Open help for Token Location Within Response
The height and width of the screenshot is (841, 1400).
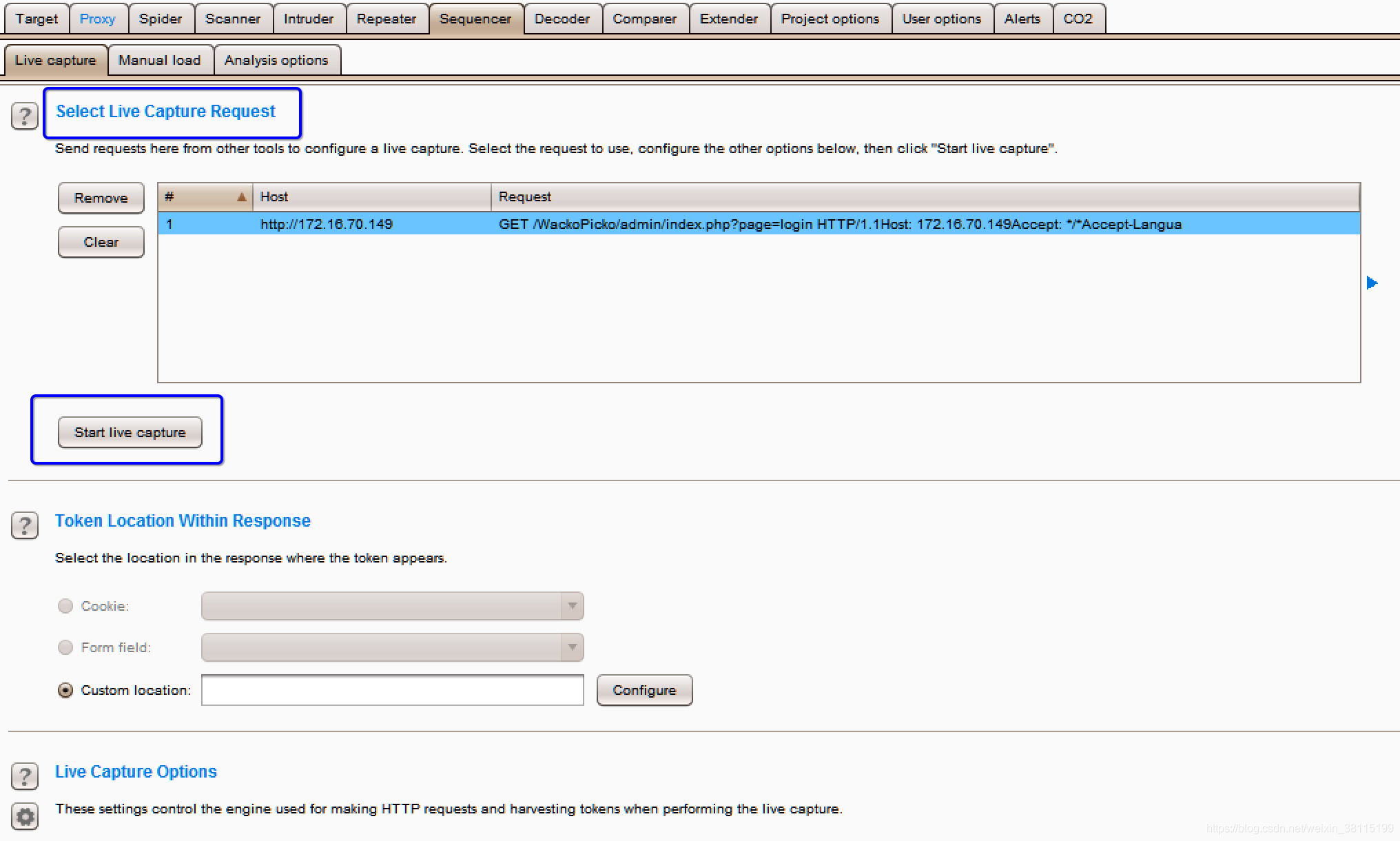(x=25, y=525)
